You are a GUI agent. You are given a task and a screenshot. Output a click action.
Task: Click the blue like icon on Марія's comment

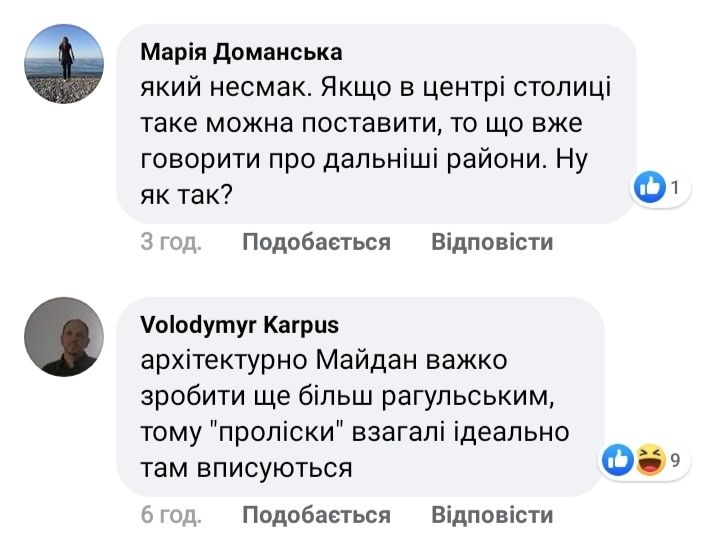(x=651, y=187)
